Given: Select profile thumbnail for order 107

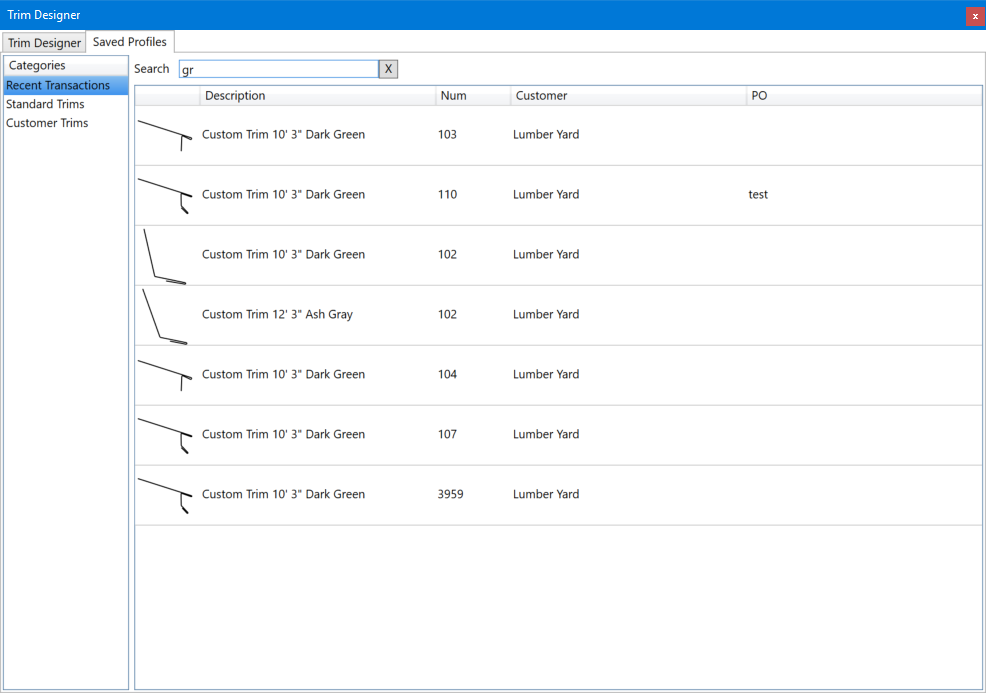Looking at the screenshot, I should click(165, 435).
